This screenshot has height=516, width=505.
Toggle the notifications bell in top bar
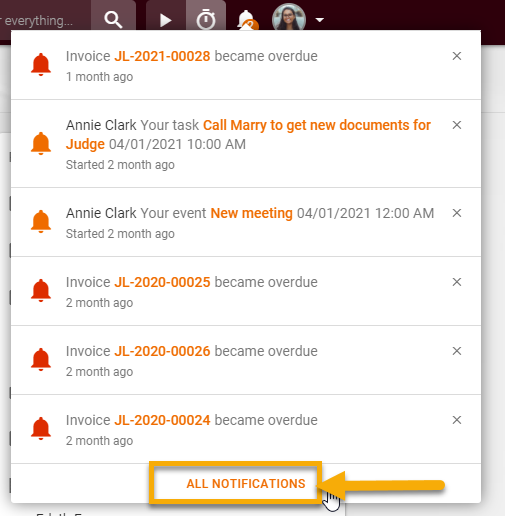(x=247, y=20)
